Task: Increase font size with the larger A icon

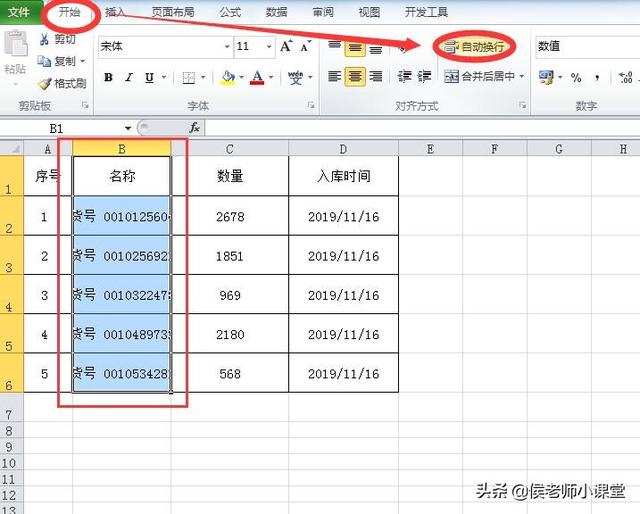Action: tap(287, 47)
